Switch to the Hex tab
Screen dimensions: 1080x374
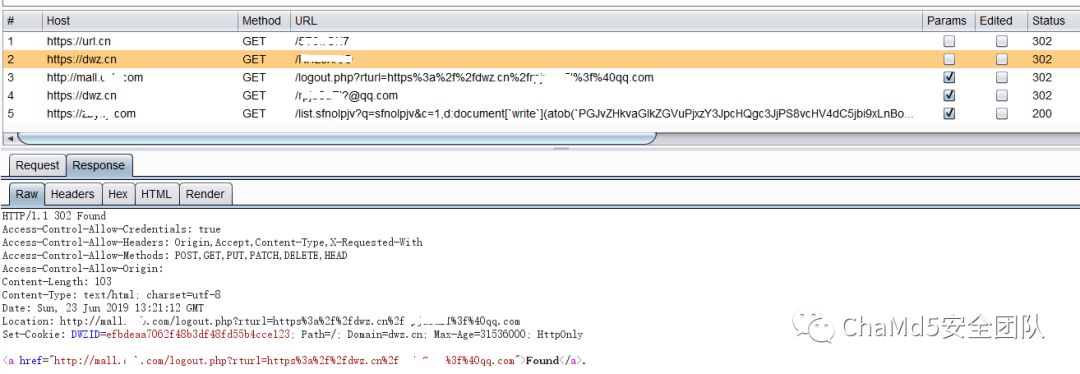118,194
